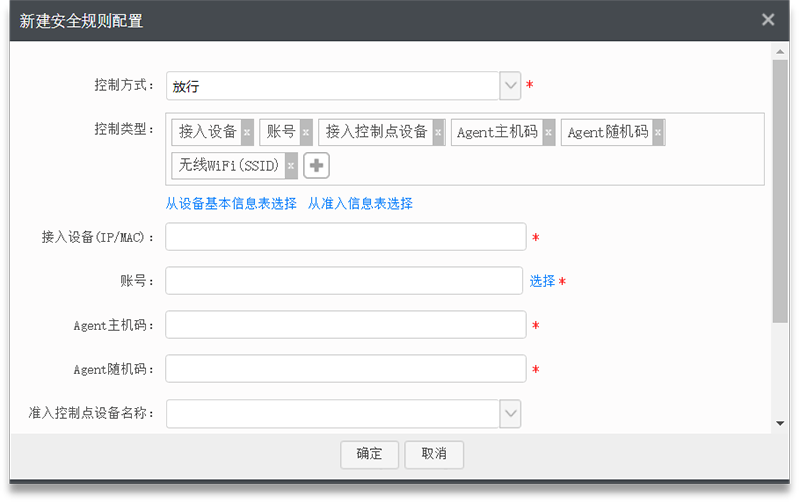
Task: Select the Agent主机码 input box
Action: coord(345,325)
